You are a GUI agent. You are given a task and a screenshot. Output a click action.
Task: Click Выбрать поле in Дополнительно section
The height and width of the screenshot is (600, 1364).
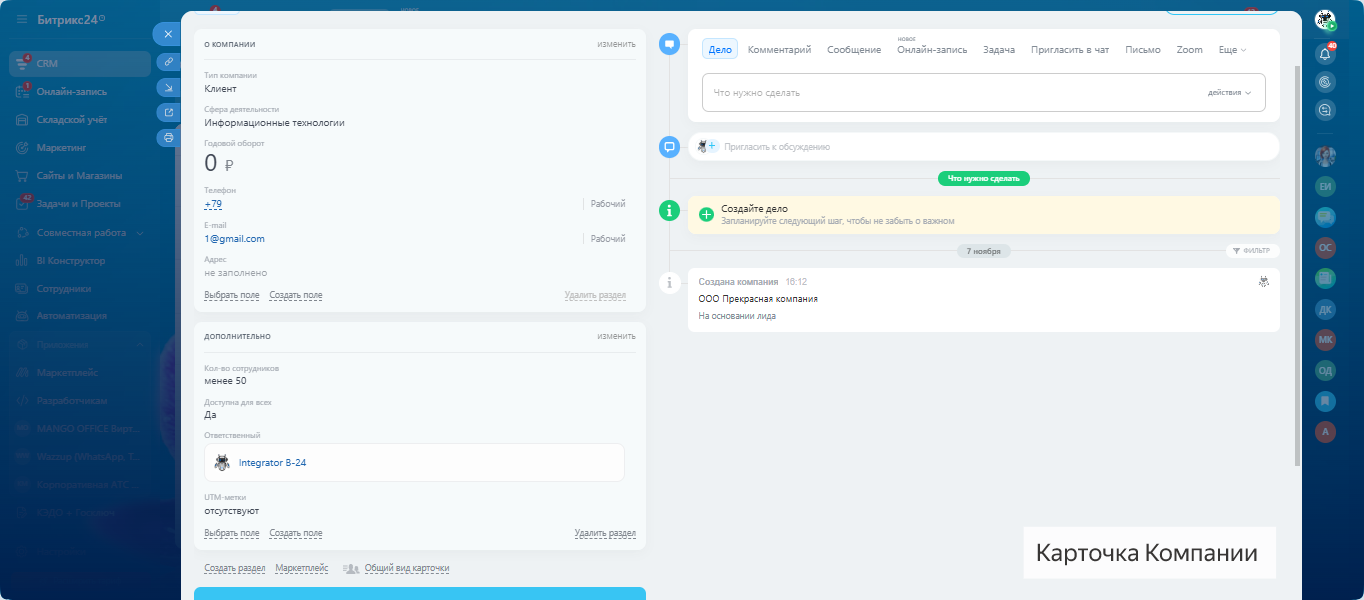[x=232, y=534]
